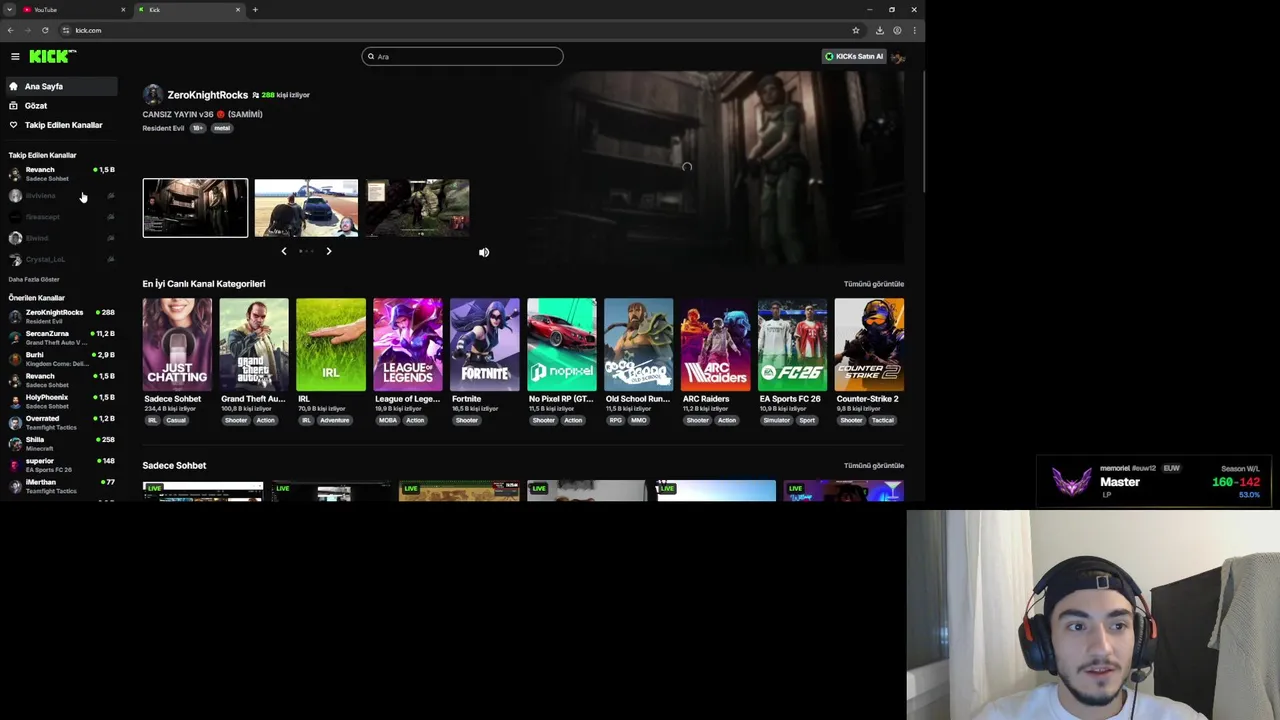Click the metal tag on featured stream
The image size is (1280, 720).
click(x=222, y=128)
